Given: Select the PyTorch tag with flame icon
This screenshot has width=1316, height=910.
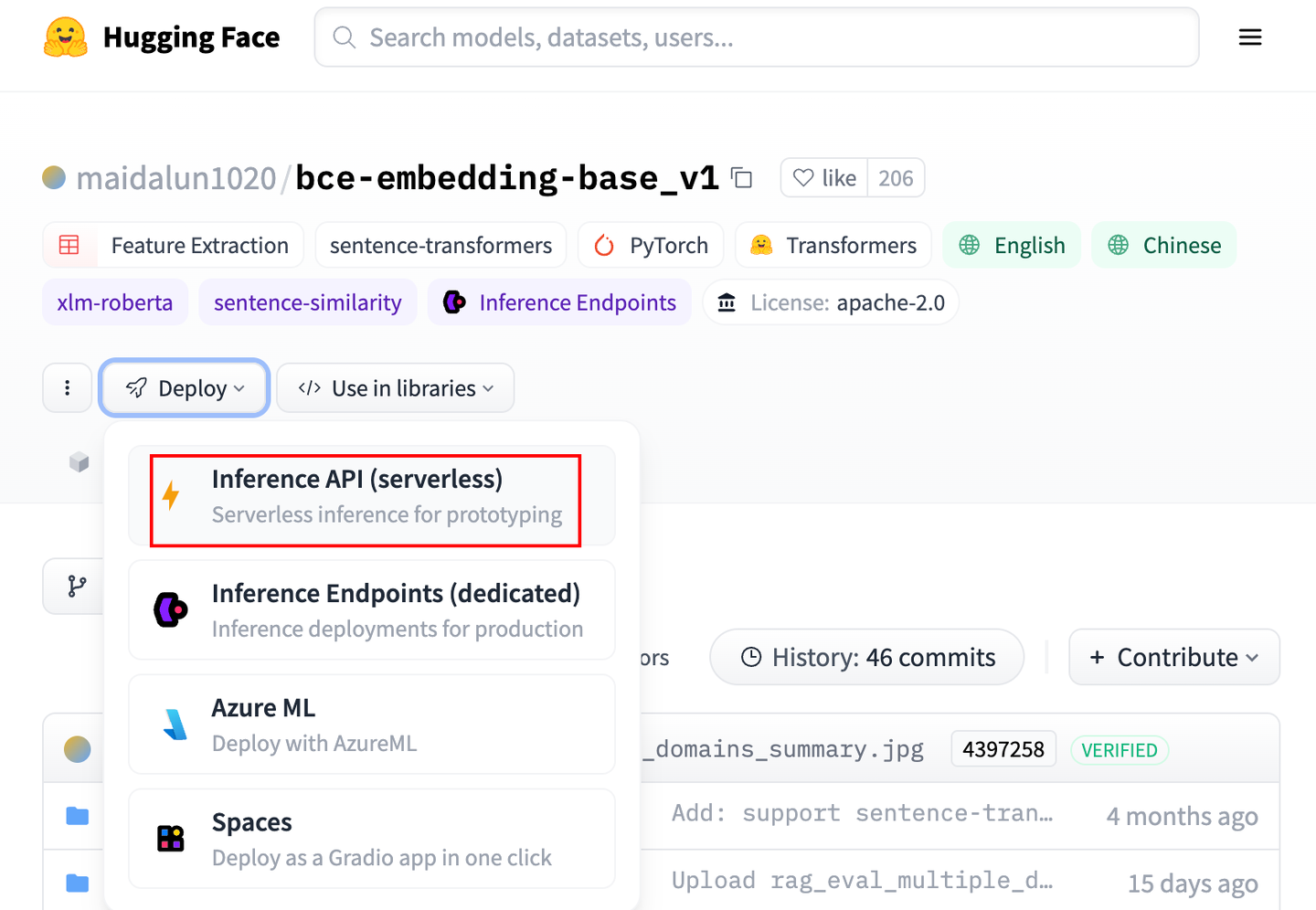Looking at the screenshot, I should point(650,245).
